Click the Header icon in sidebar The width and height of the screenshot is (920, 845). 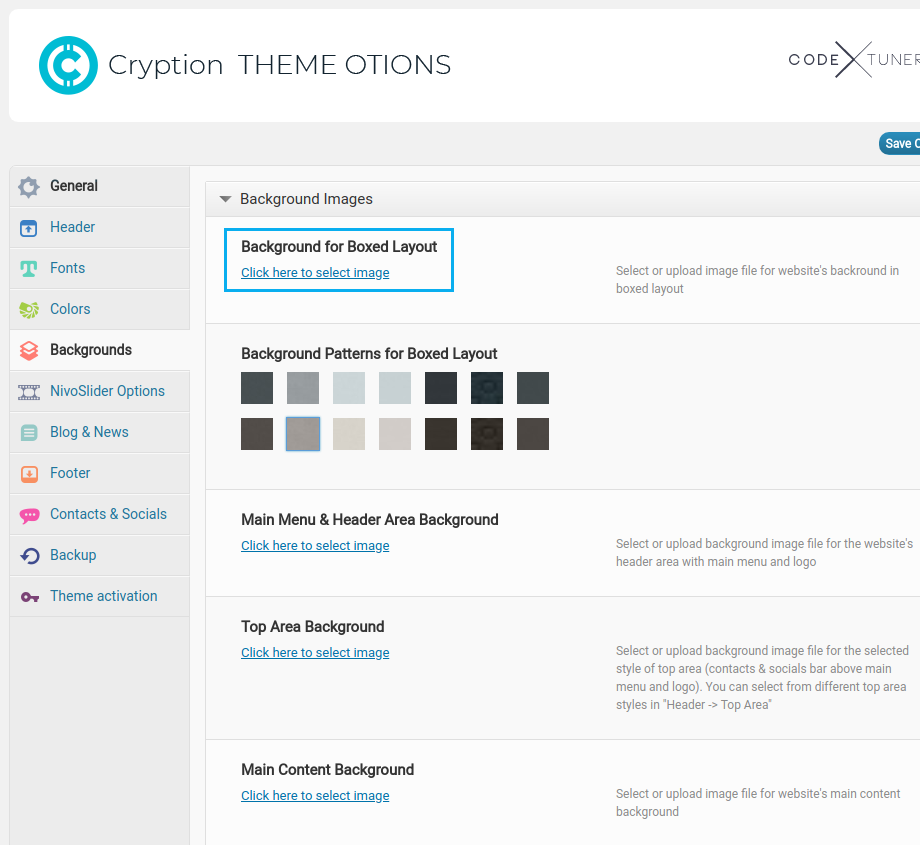tap(29, 228)
